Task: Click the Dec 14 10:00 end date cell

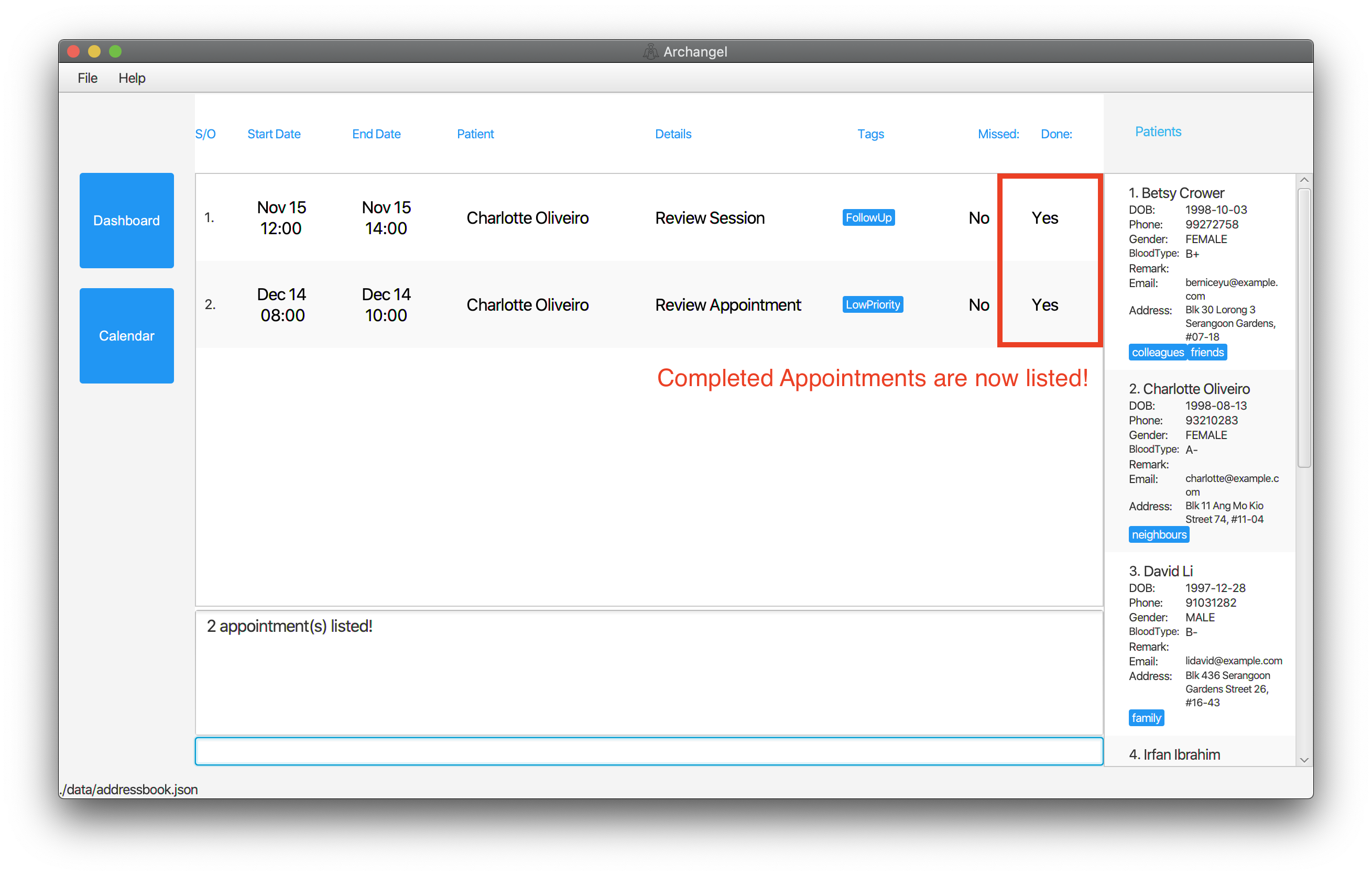Action: pos(386,305)
